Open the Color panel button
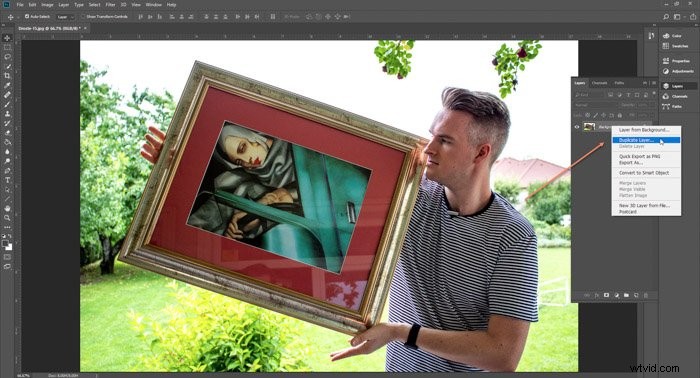Image resolution: width=700 pixels, height=378 pixels. pyautogui.click(x=672, y=36)
